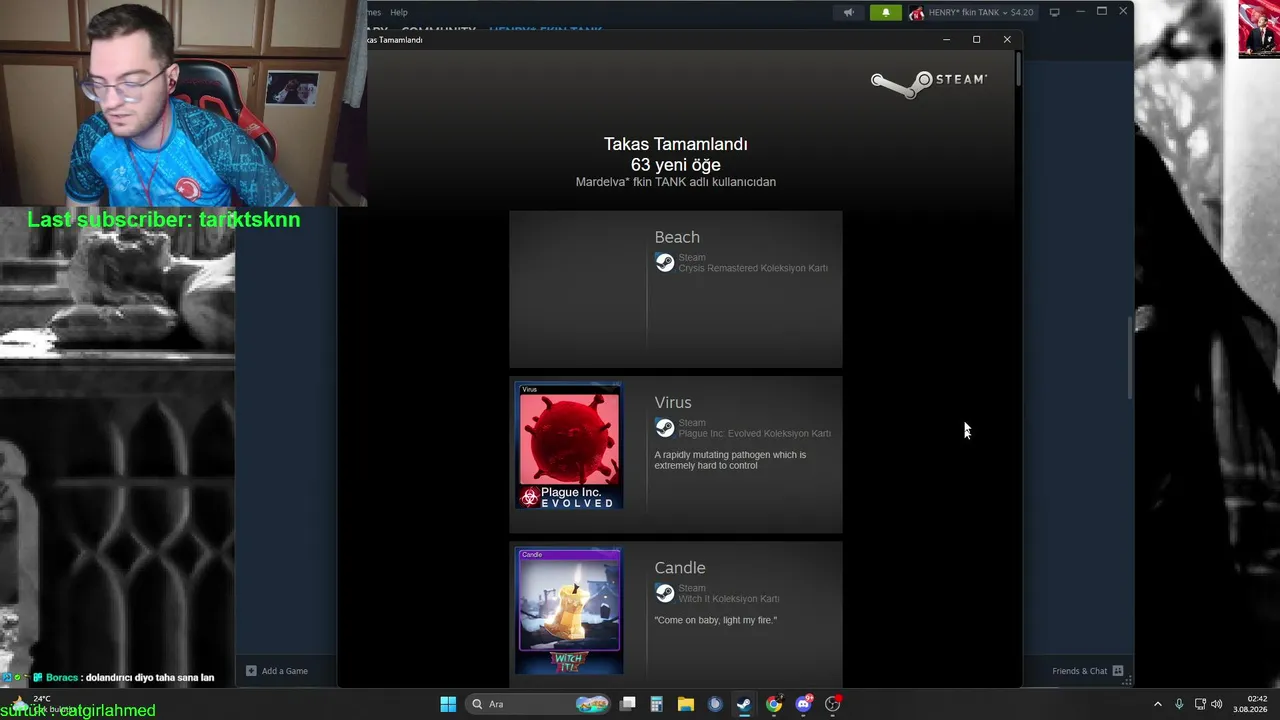Click 'Crysis Remastered Koleksiyon Kartı' text
The image size is (1280, 720).
pos(753,268)
